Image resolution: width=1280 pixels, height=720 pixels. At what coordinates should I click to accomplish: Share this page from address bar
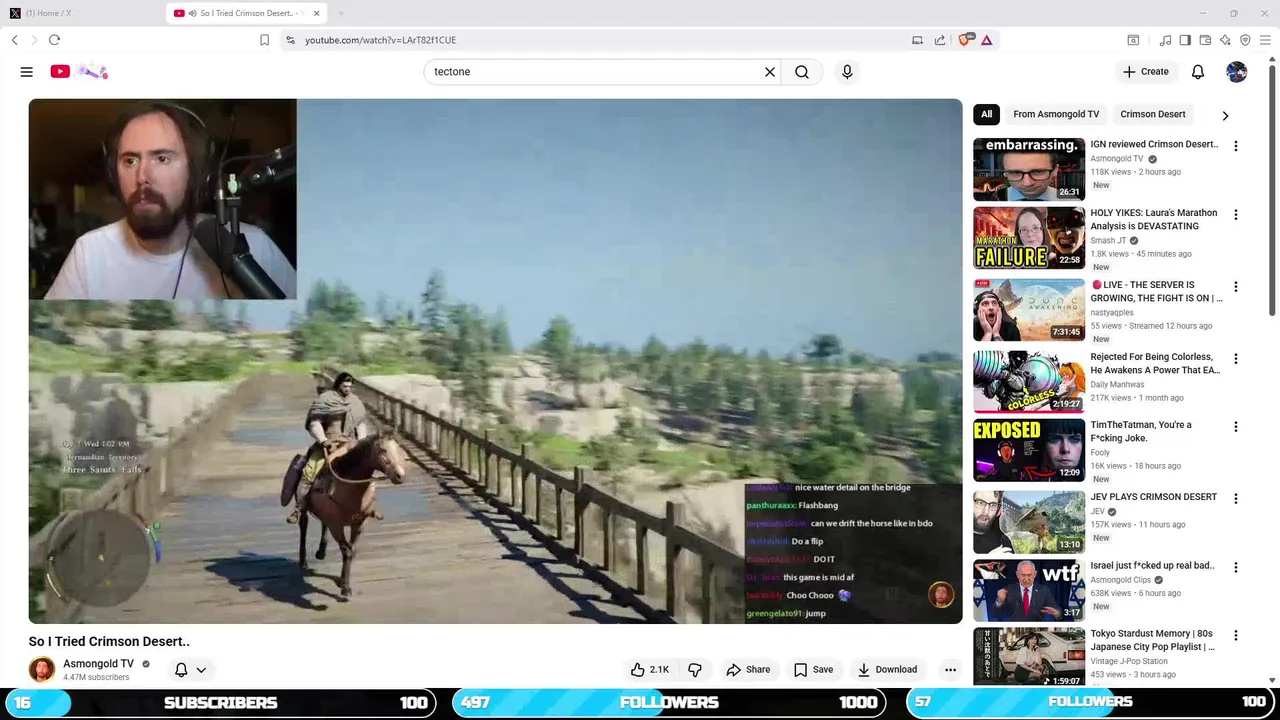pos(940,40)
